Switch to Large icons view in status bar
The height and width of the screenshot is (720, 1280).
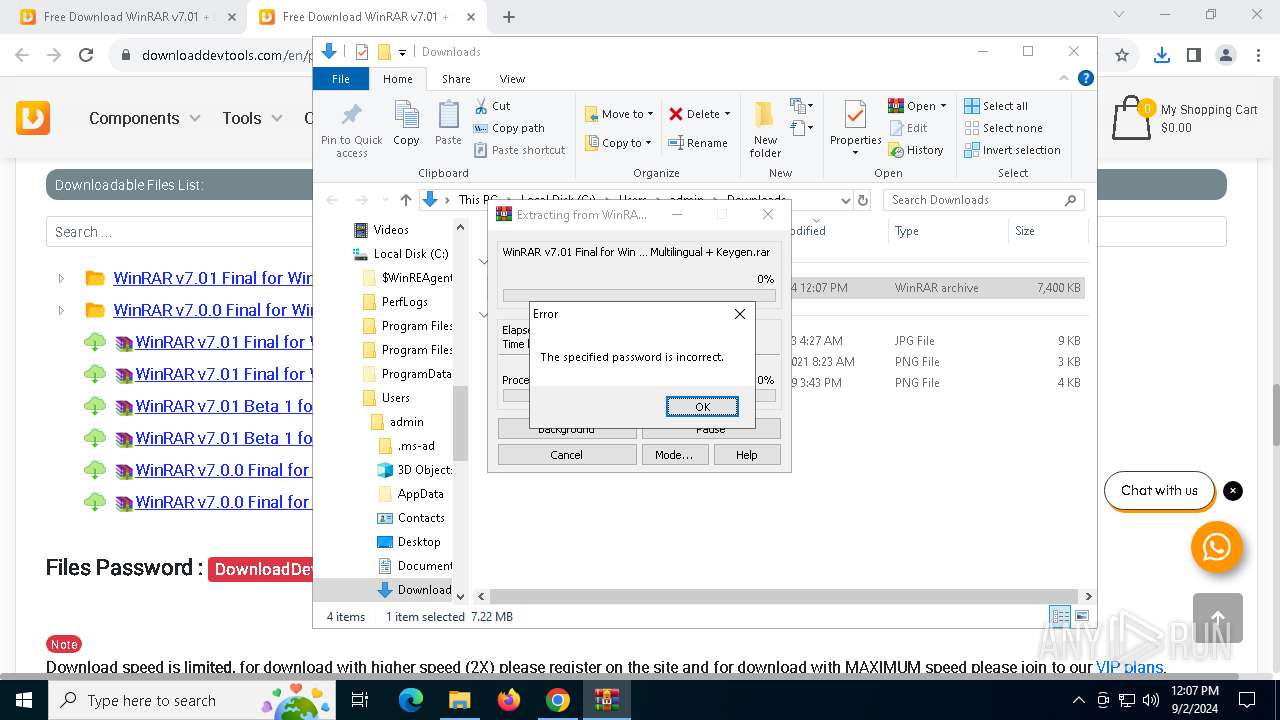click(1081, 616)
